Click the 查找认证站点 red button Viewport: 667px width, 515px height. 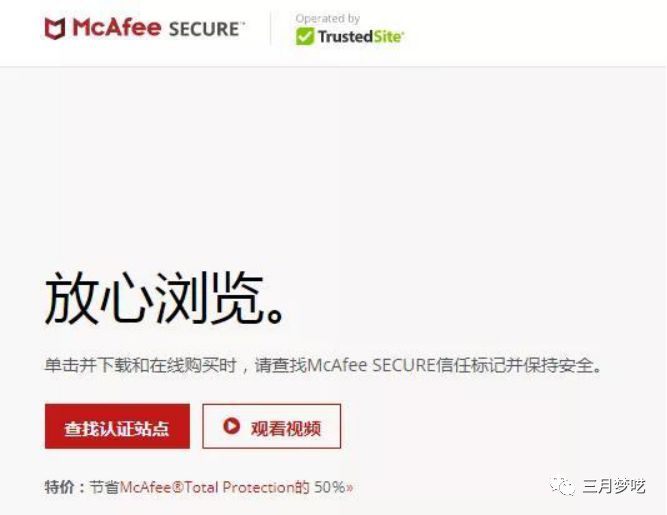pyautogui.click(x=117, y=426)
